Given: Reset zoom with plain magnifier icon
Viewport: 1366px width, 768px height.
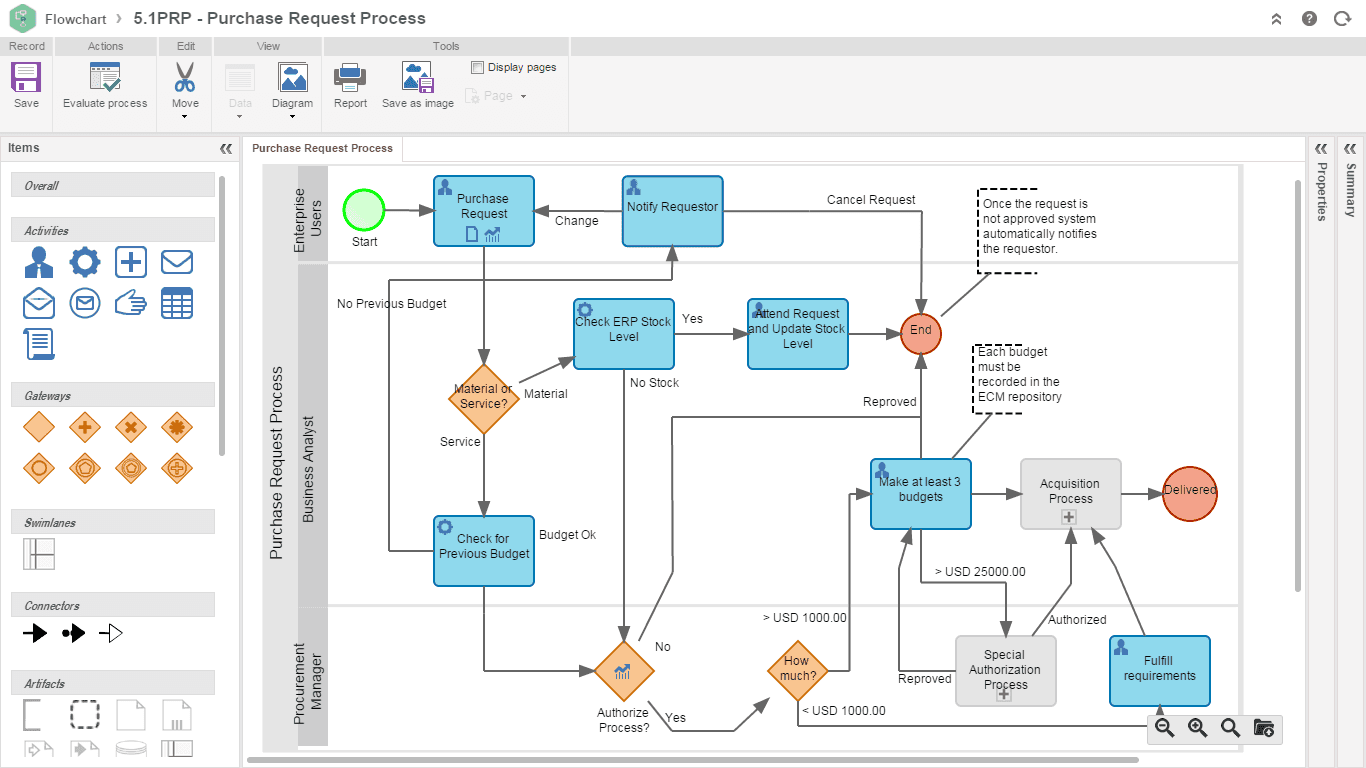Looking at the screenshot, I should pyautogui.click(x=1230, y=728).
